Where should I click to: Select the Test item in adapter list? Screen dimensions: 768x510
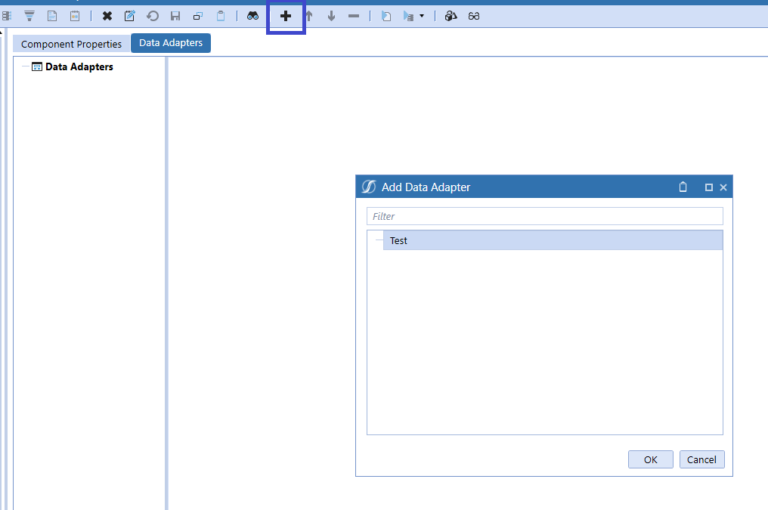(399, 241)
